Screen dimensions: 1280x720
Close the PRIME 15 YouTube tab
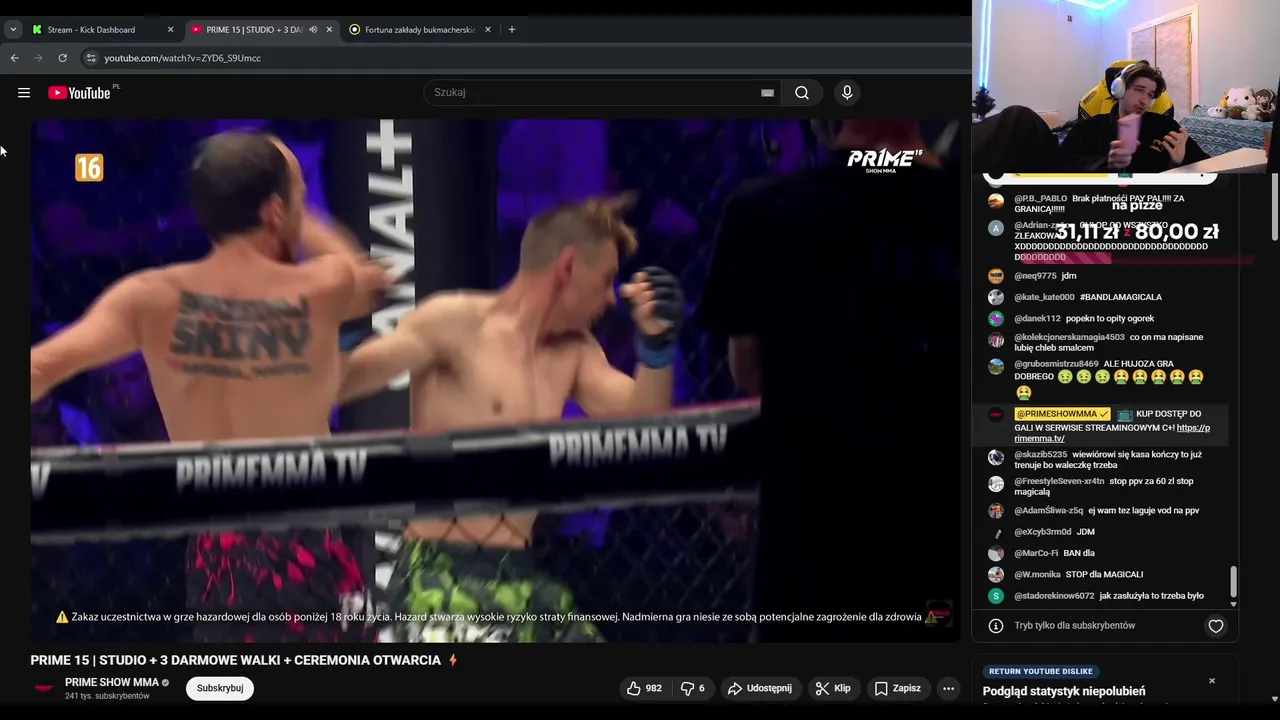click(329, 29)
